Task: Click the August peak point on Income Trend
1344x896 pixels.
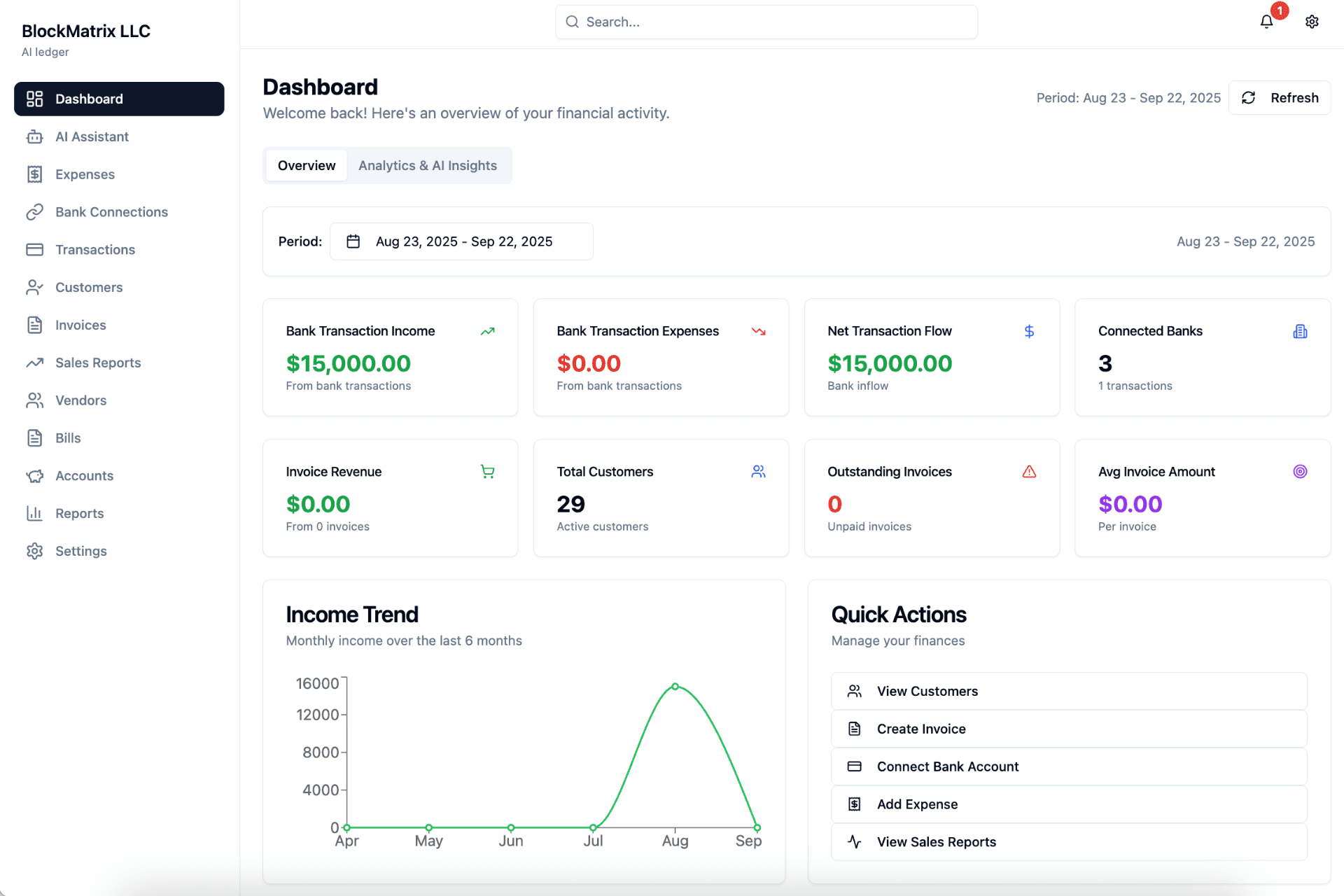Action: point(674,687)
